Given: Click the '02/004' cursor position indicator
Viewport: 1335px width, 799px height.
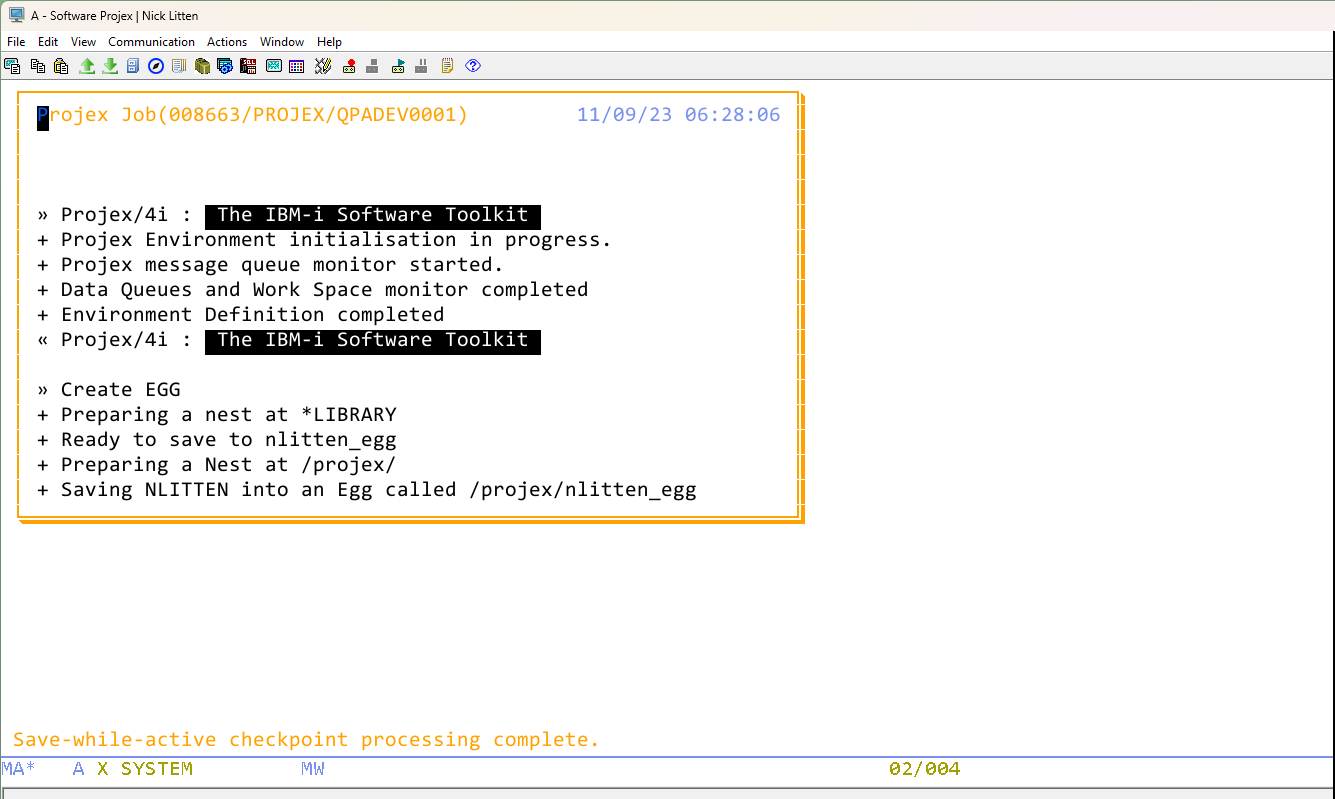Looking at the screenshot, I should 925,769.
